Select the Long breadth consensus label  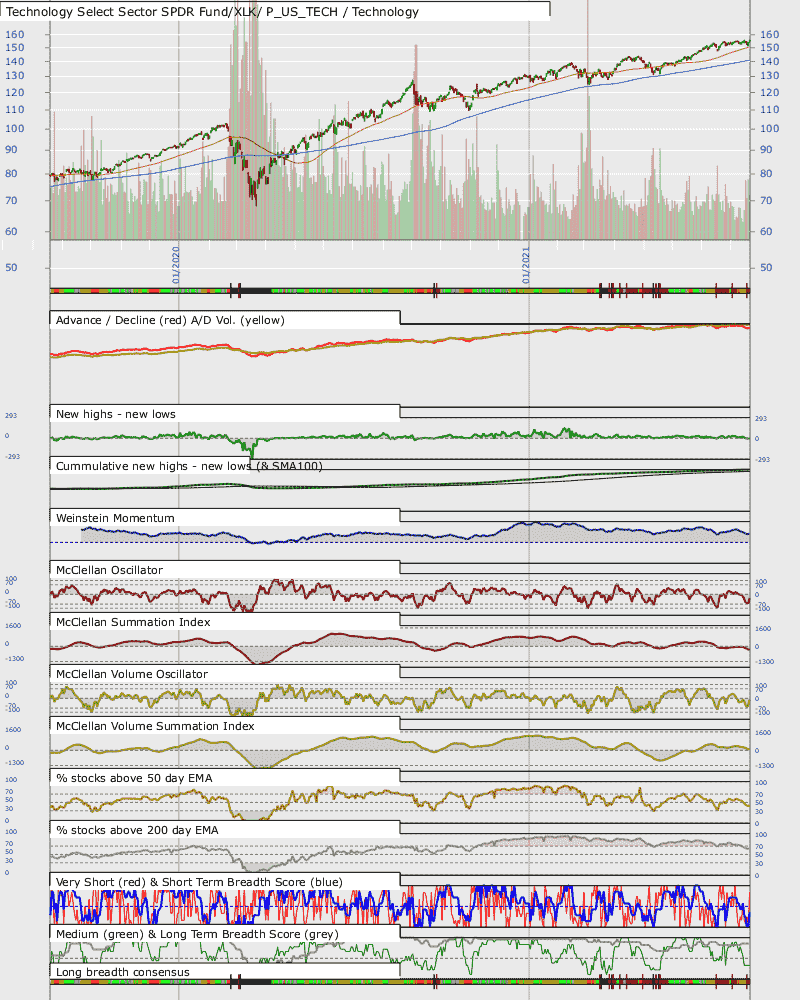122,972
